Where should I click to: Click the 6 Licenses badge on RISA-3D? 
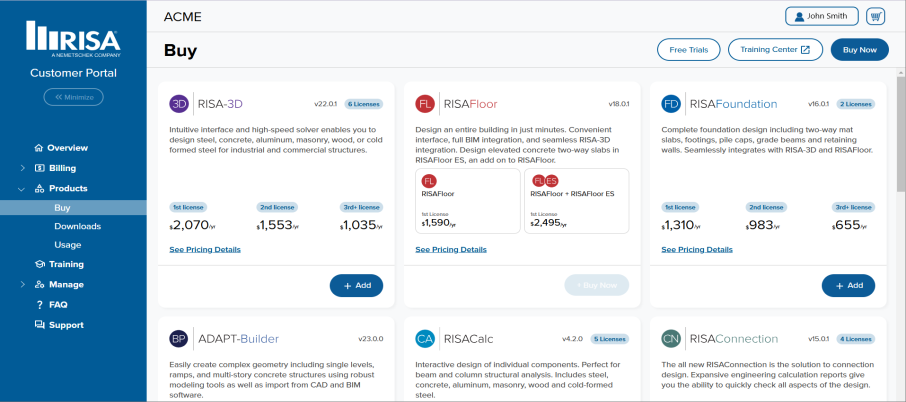[x=363, y=104]
